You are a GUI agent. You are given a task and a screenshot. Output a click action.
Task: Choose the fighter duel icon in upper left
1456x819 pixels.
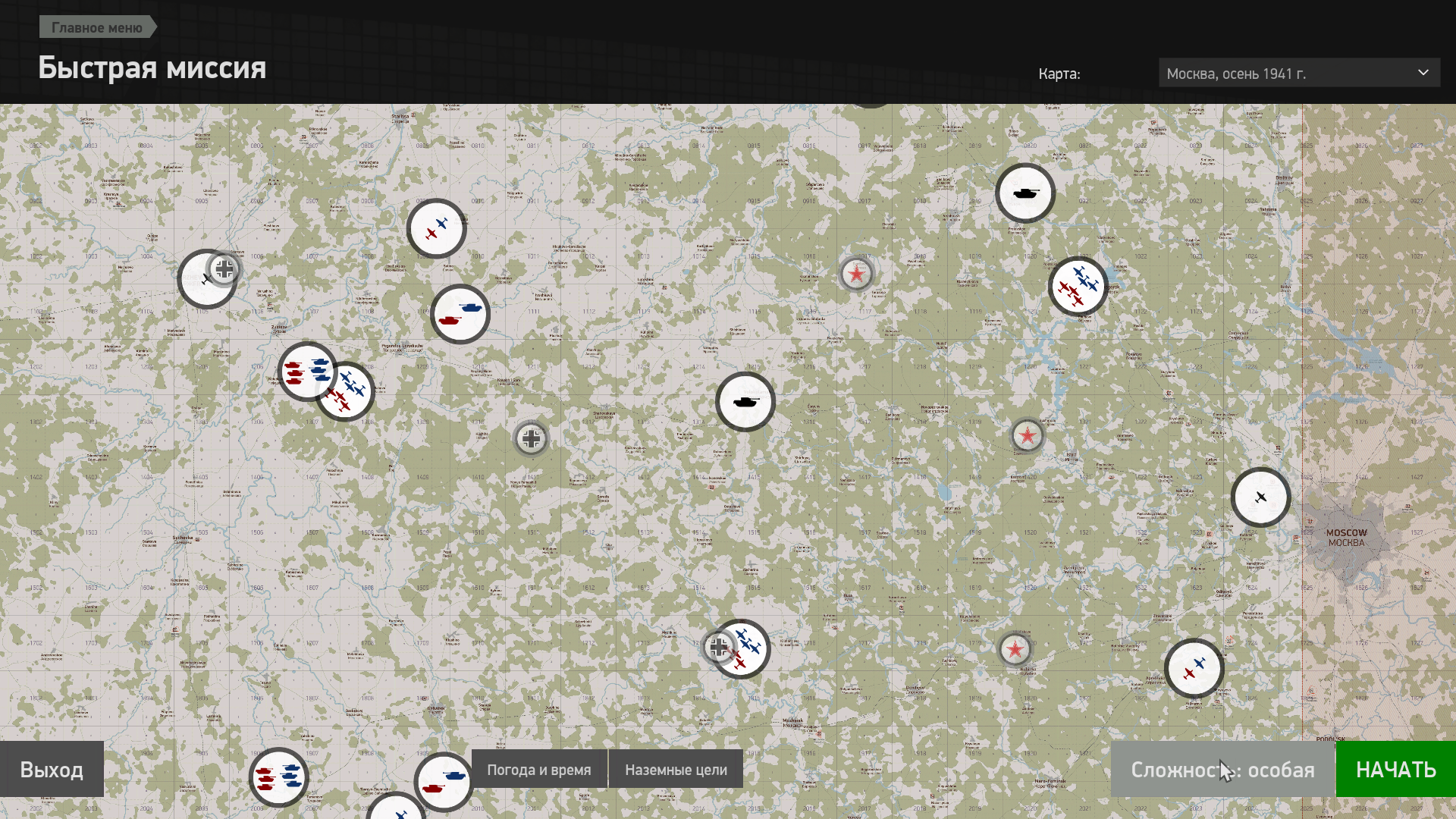[437, 228]
